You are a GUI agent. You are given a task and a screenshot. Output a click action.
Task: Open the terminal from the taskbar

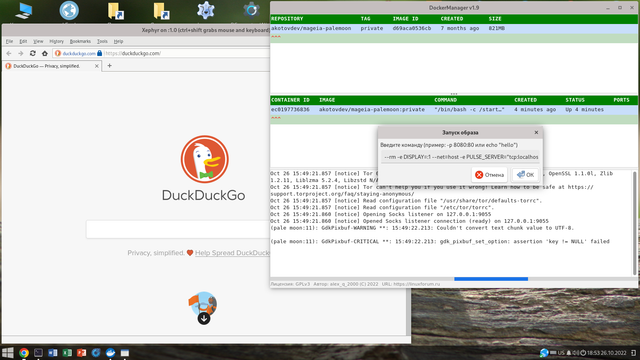click(x=38, y=353)
